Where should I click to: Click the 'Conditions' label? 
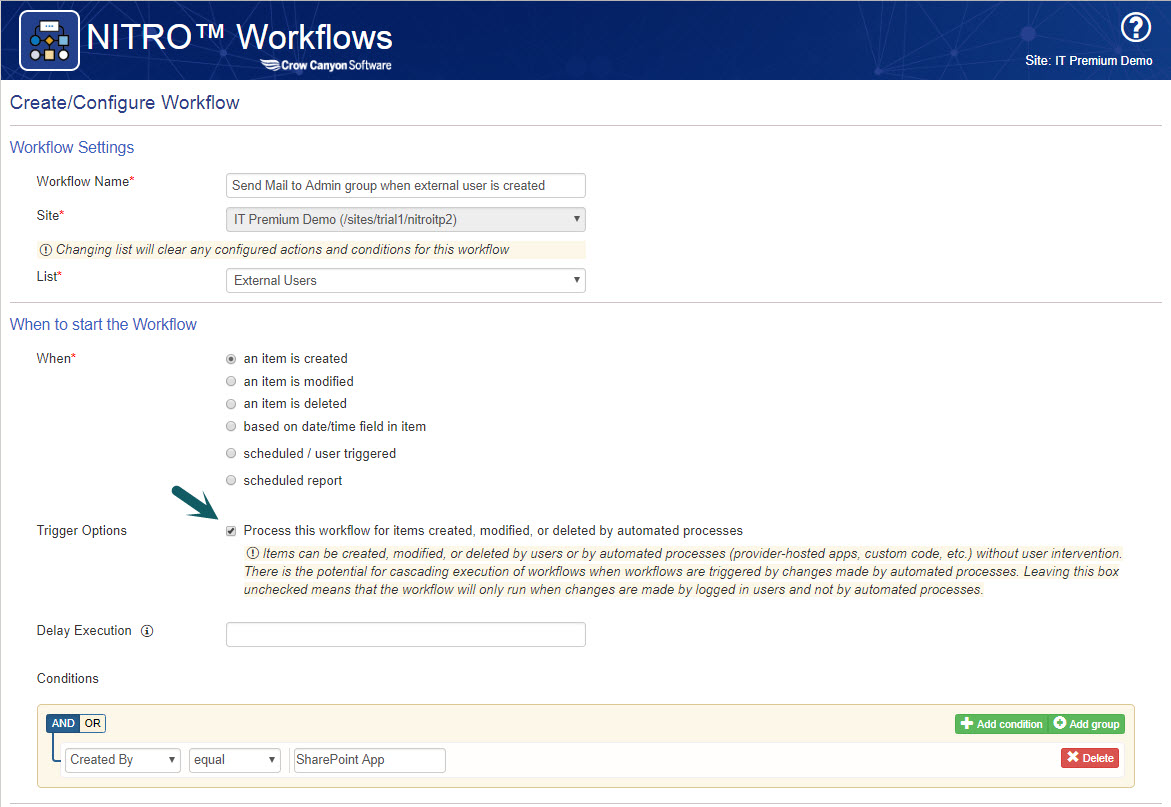tap(67, 679)
